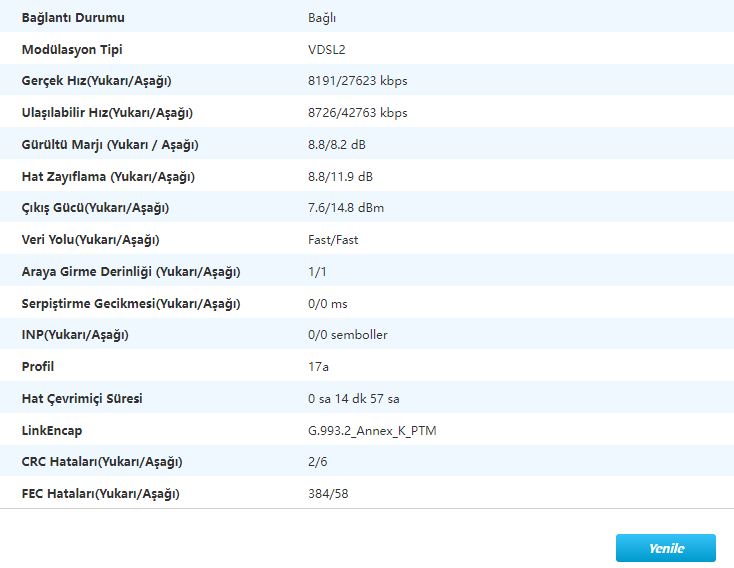The image size is (734, 568).
Task: Select the 'Bağlı' connection status value
Action: coord(322,18)
